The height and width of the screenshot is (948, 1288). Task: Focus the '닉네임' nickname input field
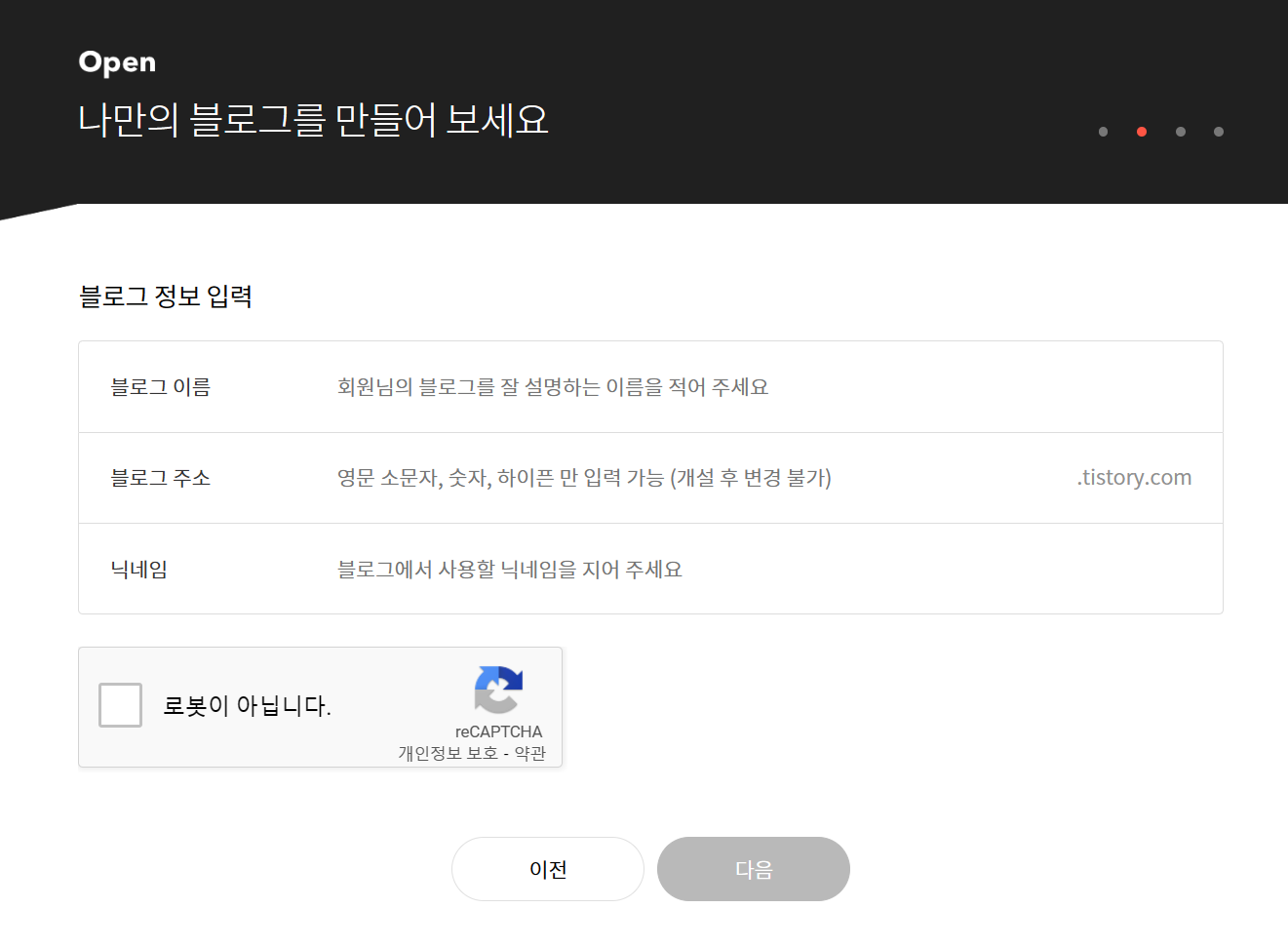[763, 570]
